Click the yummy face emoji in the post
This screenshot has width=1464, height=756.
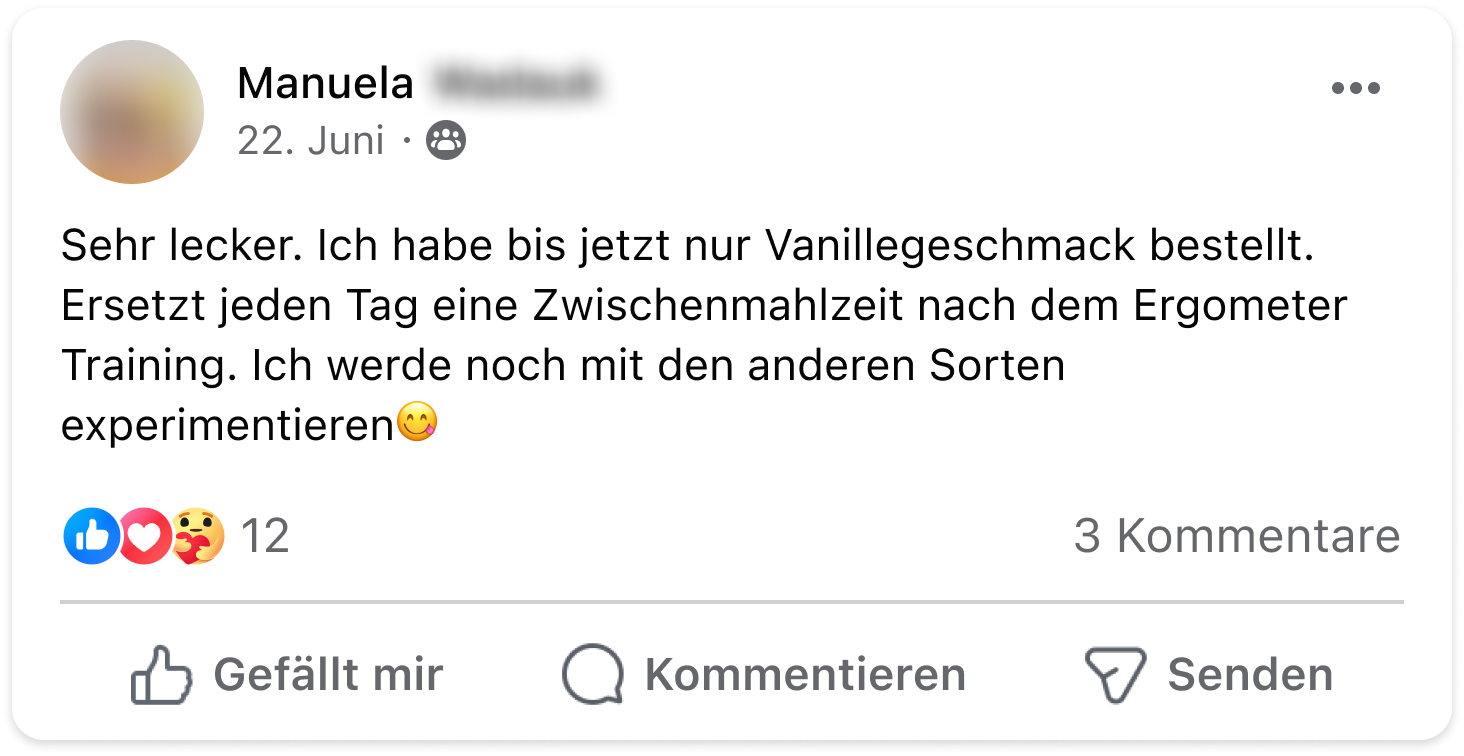click(x=417, y=425)
